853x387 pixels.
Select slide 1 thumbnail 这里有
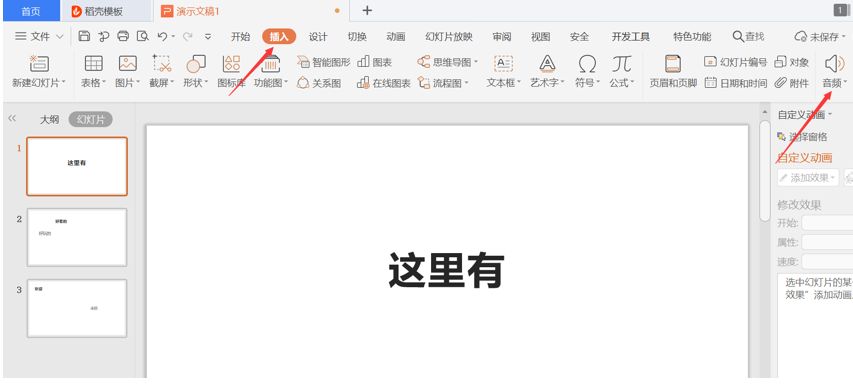click(x=77, y=167)
